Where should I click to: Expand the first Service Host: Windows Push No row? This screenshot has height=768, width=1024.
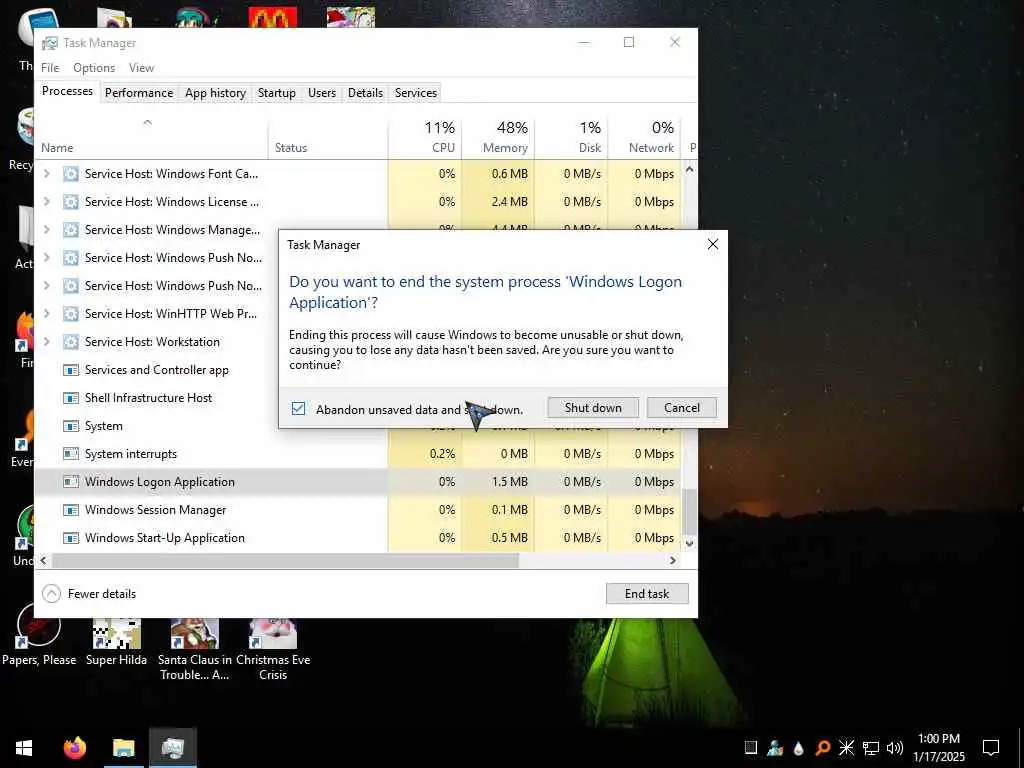[46, 258]
